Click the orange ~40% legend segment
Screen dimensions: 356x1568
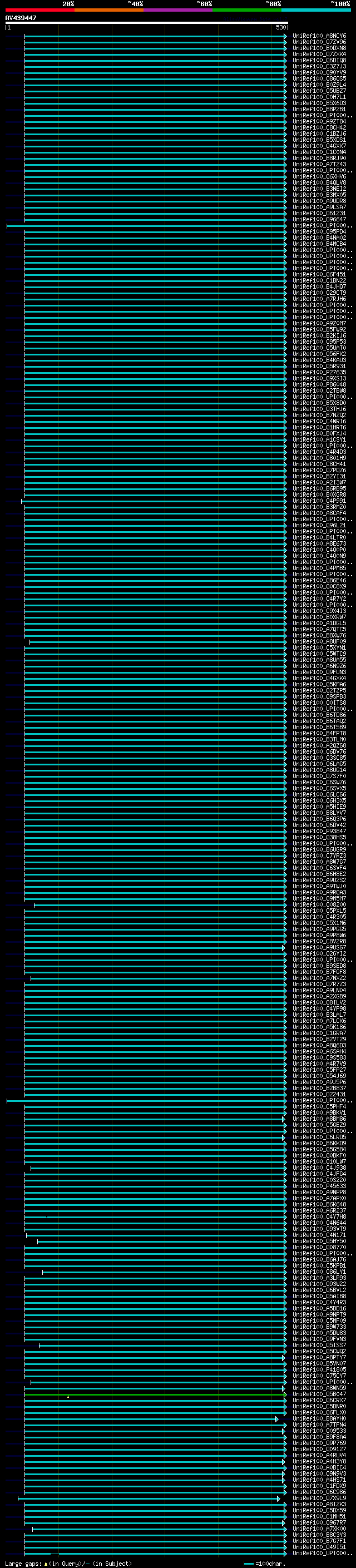[109, 10]
